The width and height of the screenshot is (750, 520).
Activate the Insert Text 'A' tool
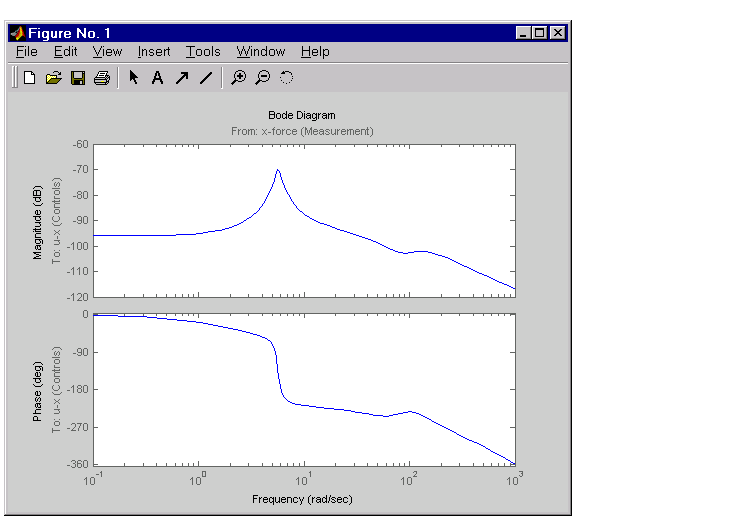point(157,77)
